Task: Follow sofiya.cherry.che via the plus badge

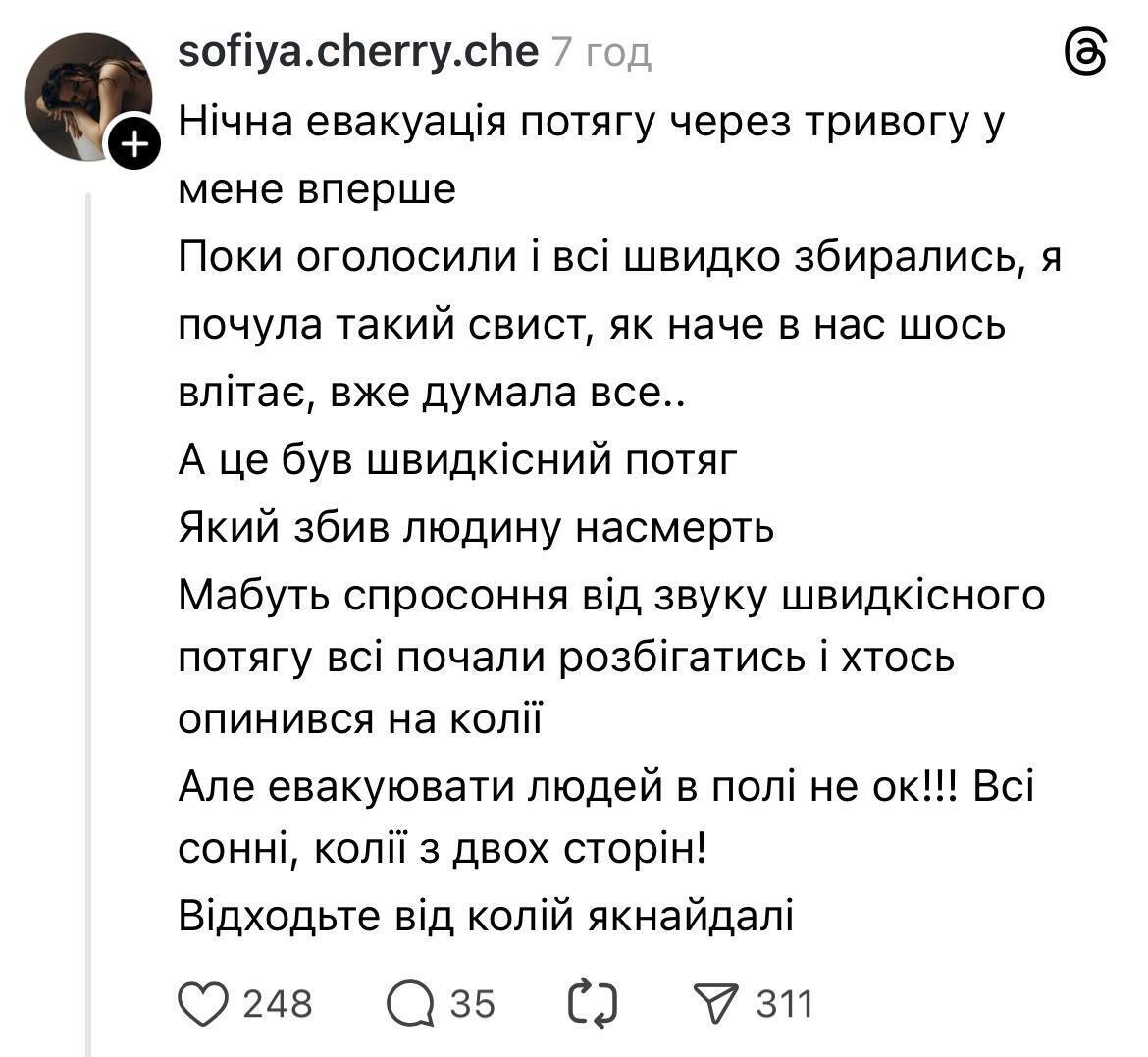Action: 132,141
